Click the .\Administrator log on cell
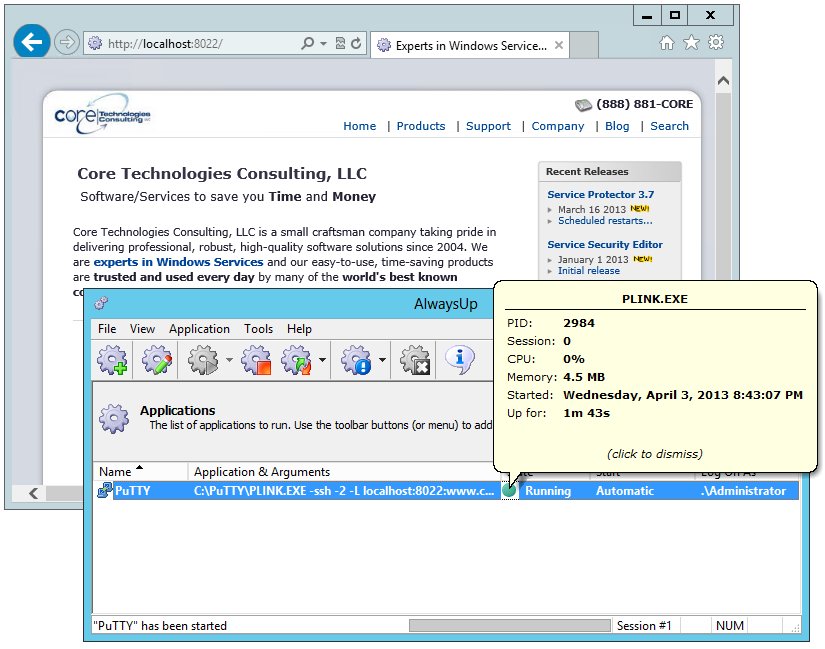This screenshot has width=825, height=649. click(743, 491)
